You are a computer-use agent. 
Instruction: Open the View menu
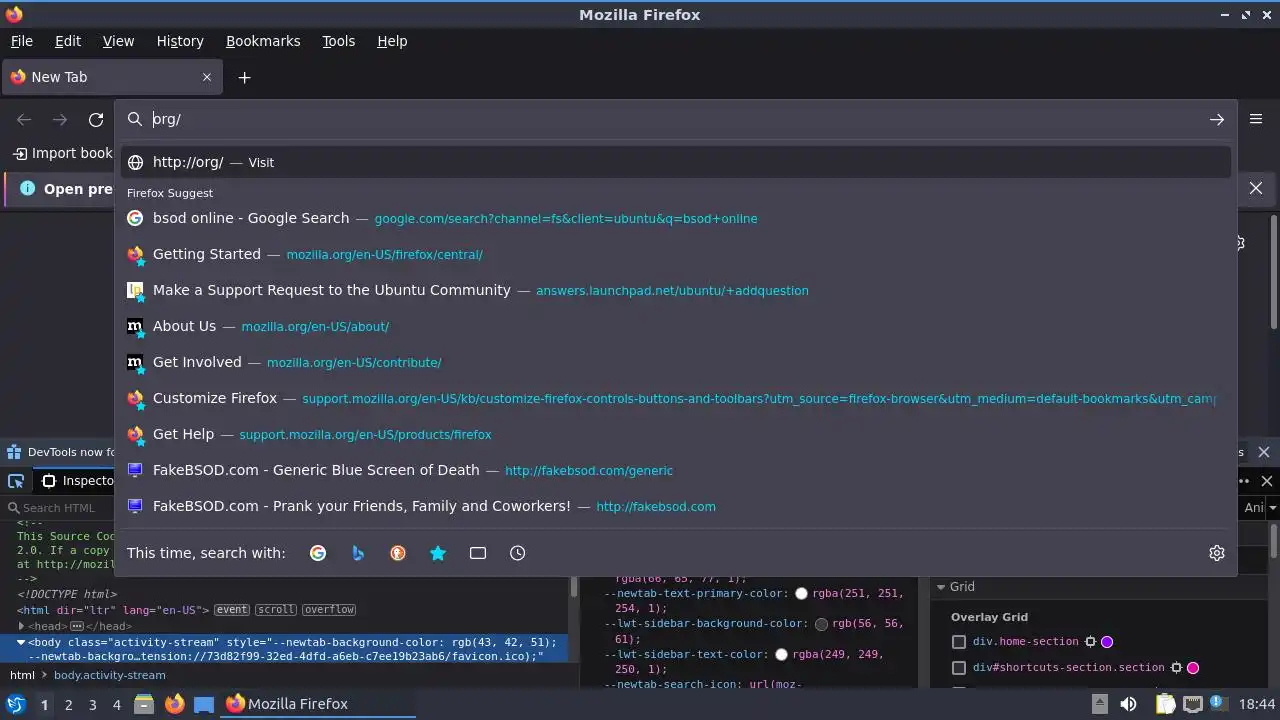pos(118,41)
